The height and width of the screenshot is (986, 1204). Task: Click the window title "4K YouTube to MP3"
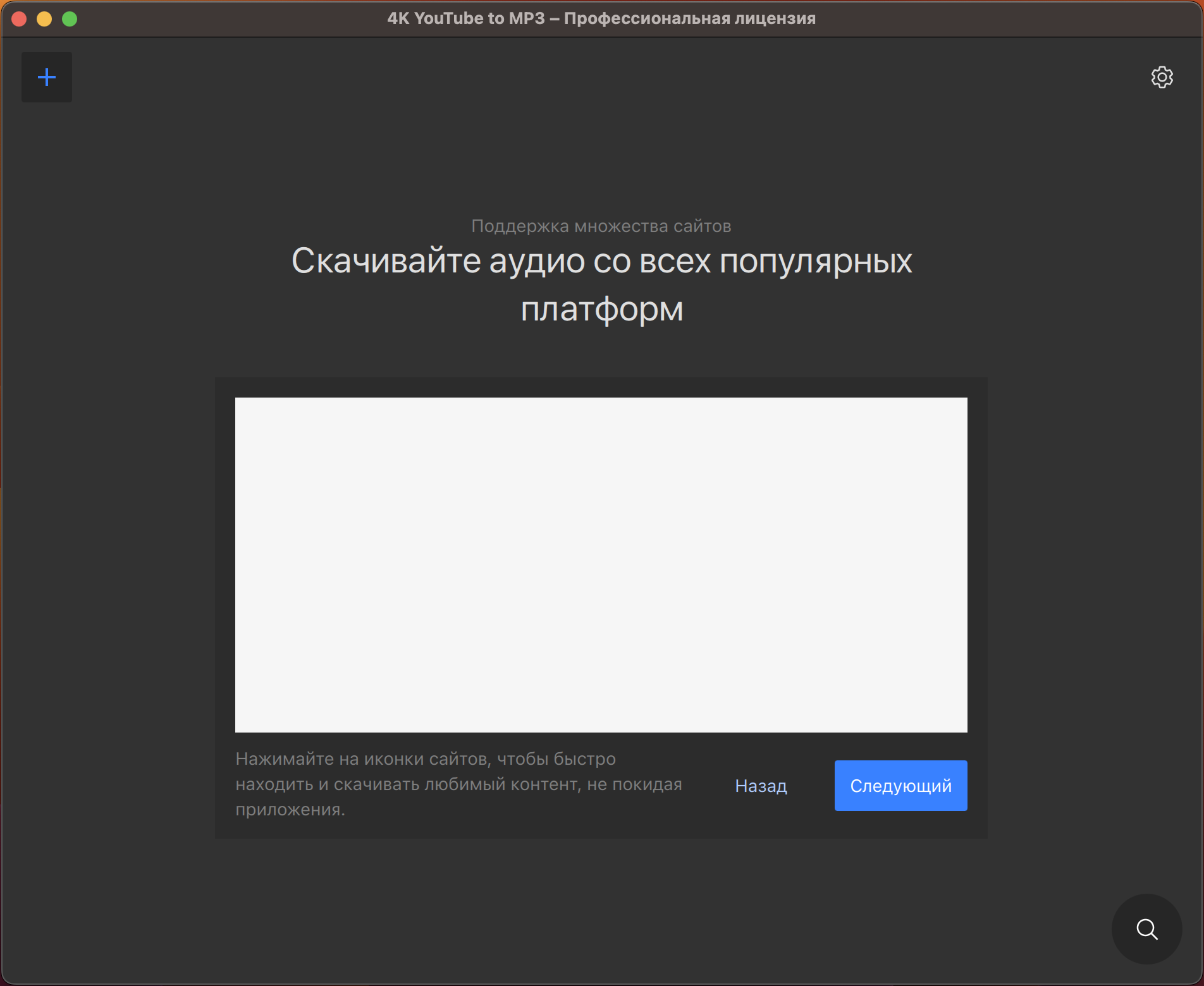[x=466, y=18]
